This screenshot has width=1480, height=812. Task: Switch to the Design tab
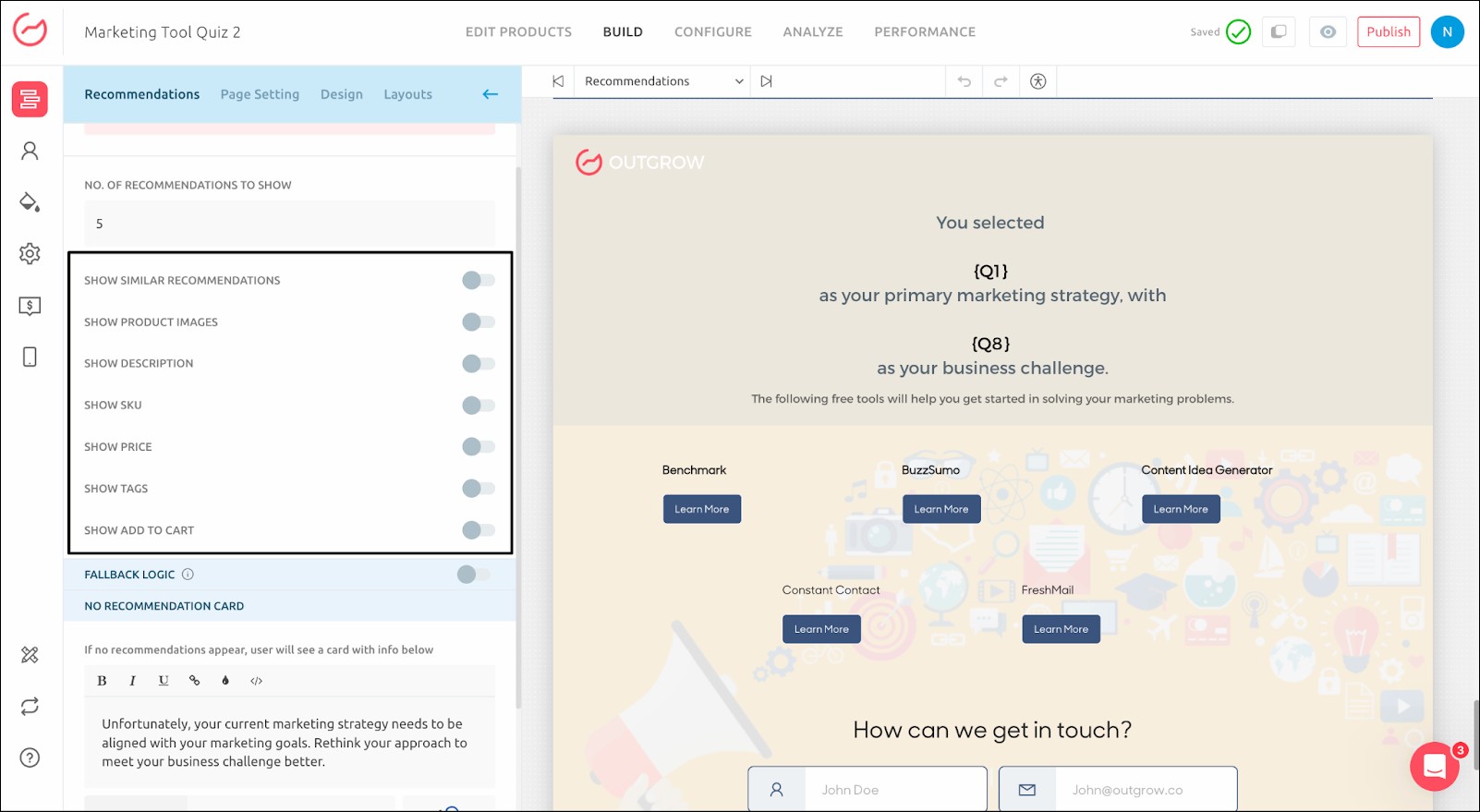point(341,94)
